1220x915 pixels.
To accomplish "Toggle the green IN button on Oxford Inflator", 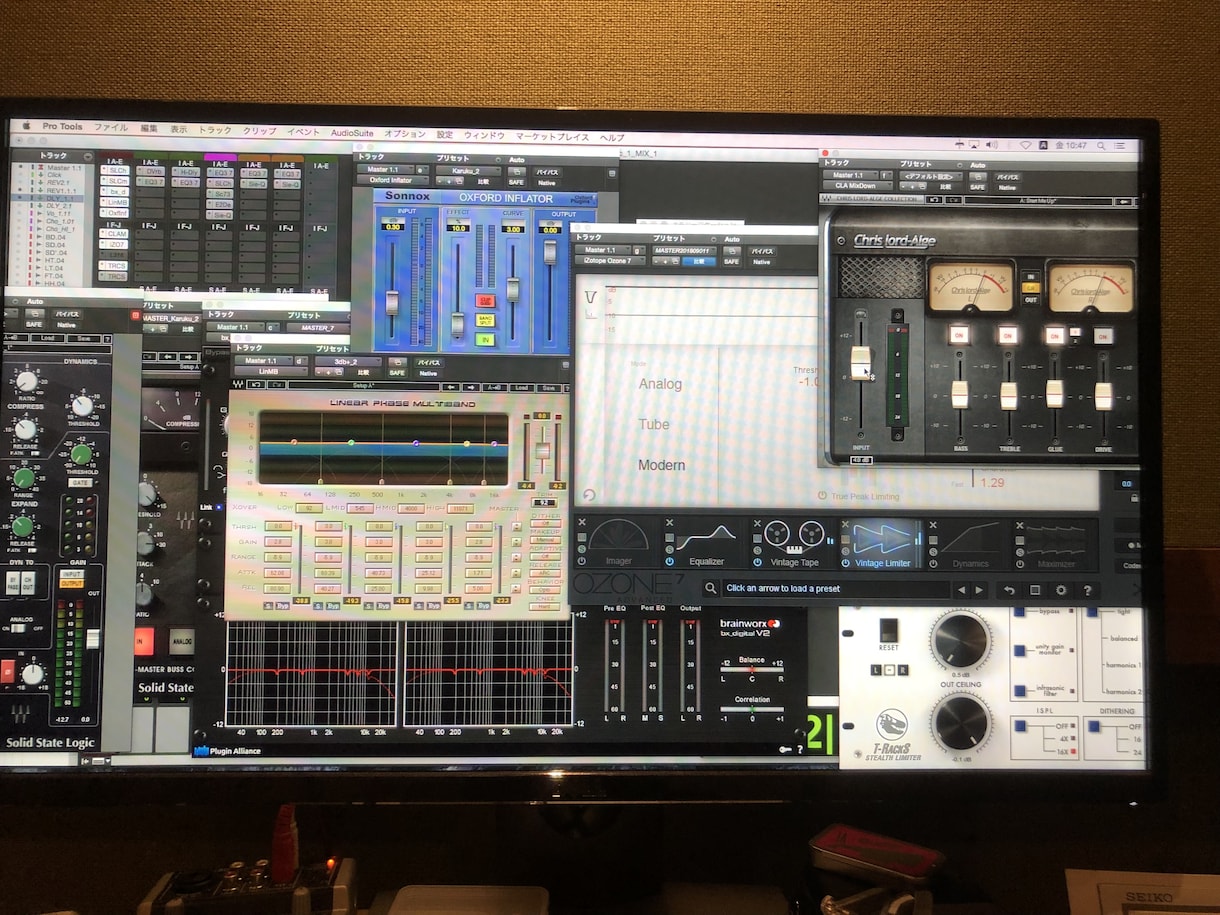I will pos(485,340).
